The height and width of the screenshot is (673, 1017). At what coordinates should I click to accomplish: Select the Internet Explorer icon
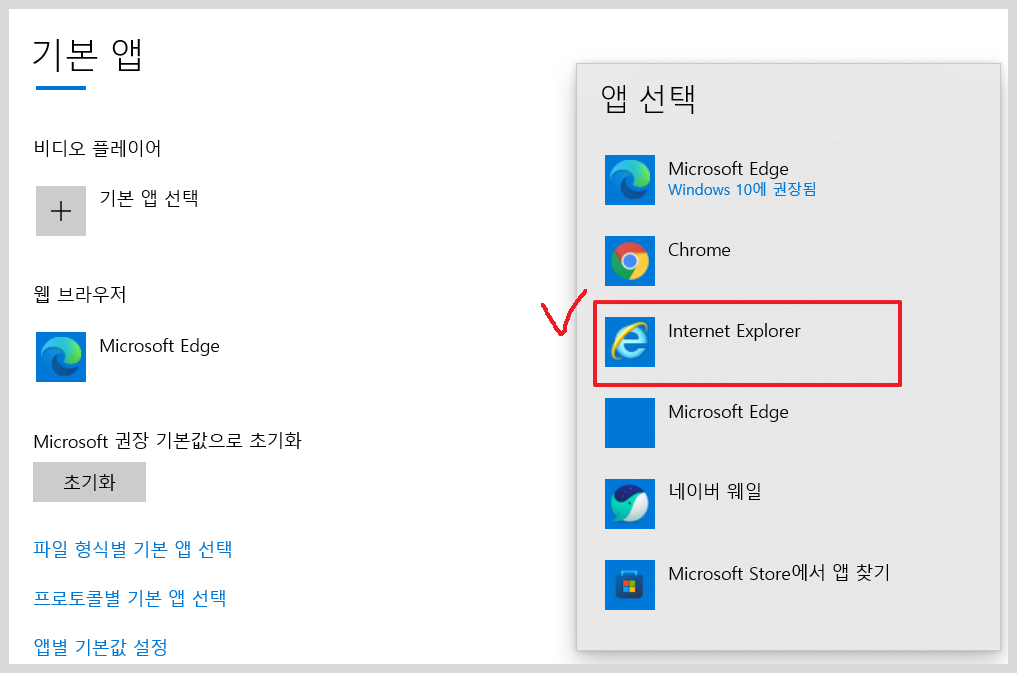pos(630,342)
